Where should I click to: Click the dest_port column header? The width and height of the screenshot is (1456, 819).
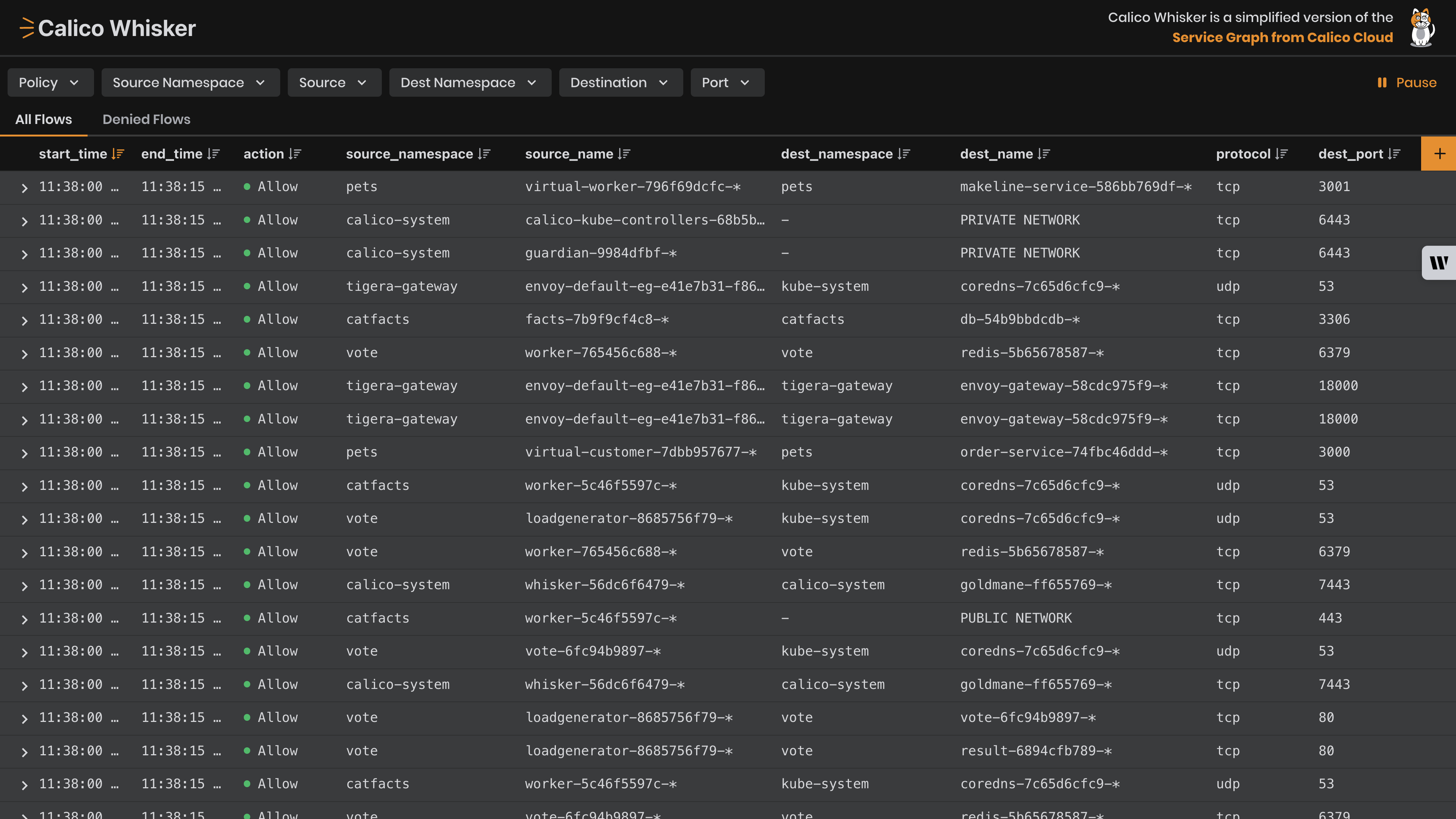click(x=1350, y=154)
